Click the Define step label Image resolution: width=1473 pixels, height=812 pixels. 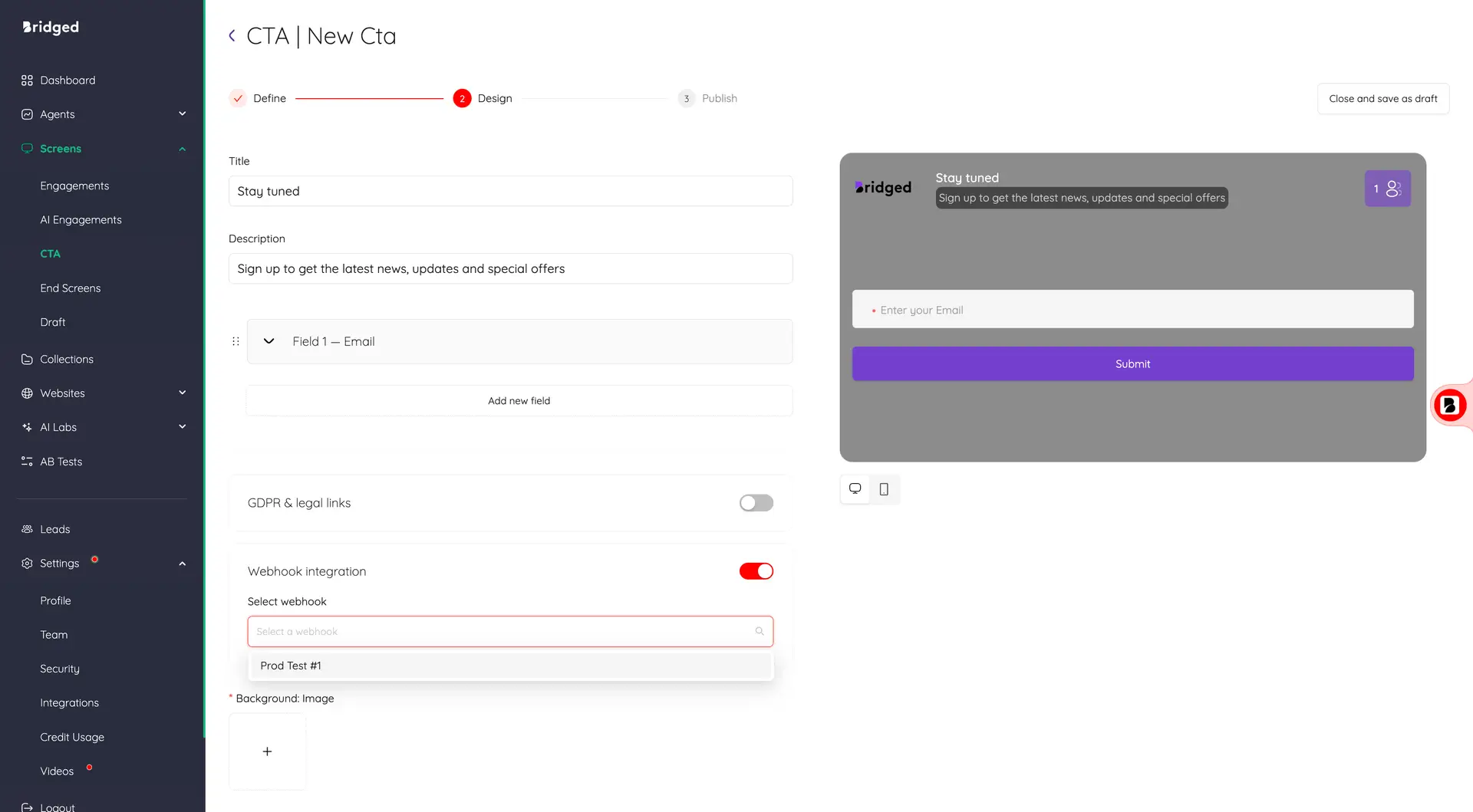(269, 98)
